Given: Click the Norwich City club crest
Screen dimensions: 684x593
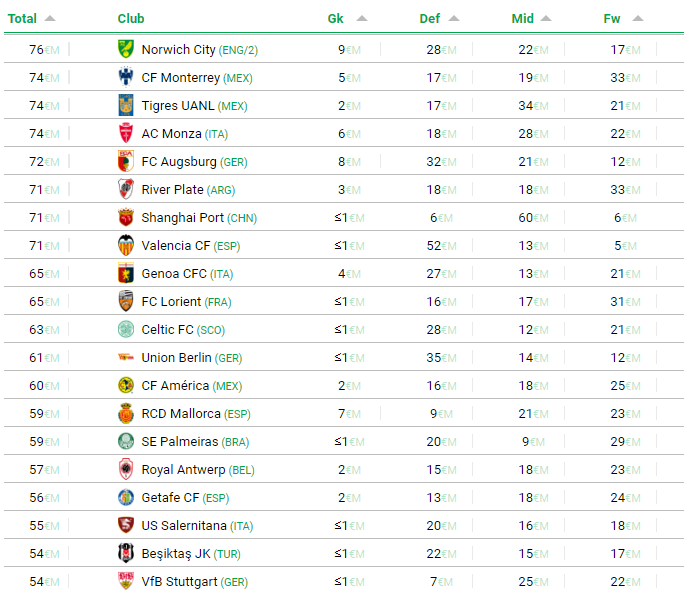Looking at the screenshot, I should coord(126,49).
